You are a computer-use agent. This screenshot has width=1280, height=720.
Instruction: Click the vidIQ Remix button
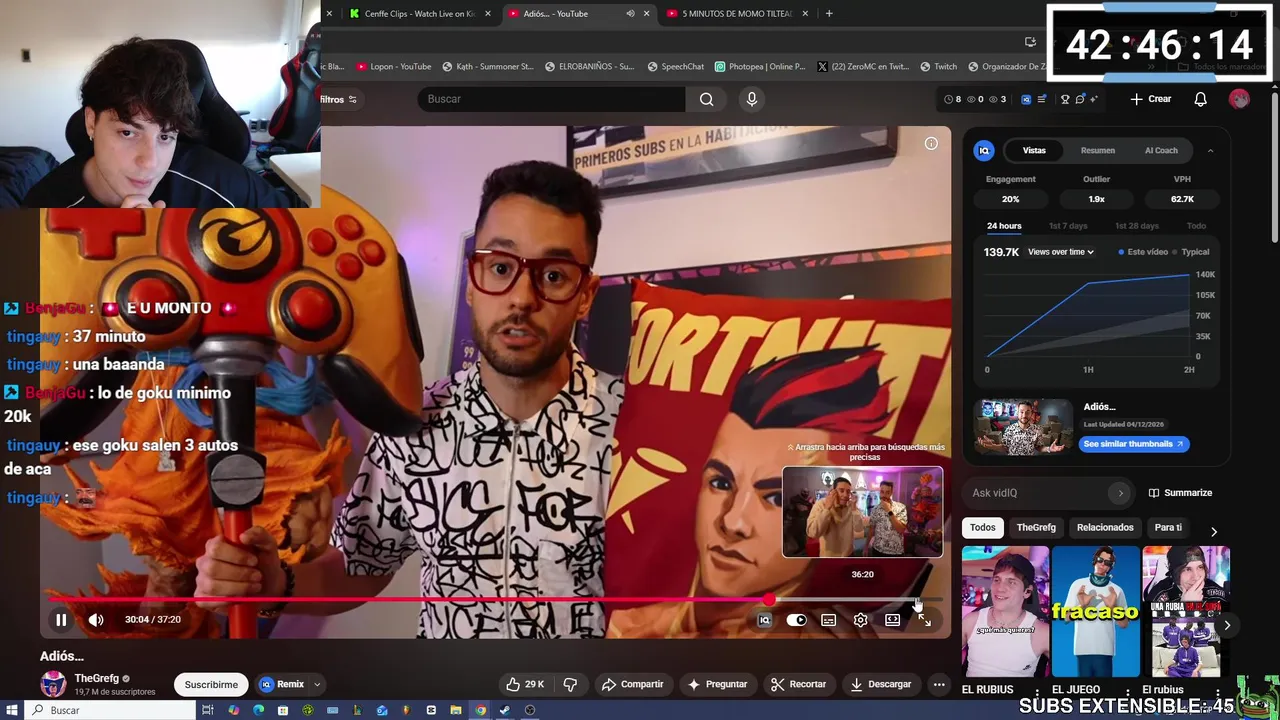[x=282, y=684]
